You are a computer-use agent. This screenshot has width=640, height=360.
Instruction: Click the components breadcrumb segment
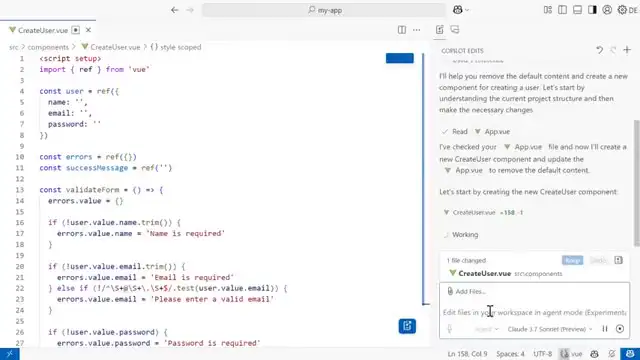48,47
